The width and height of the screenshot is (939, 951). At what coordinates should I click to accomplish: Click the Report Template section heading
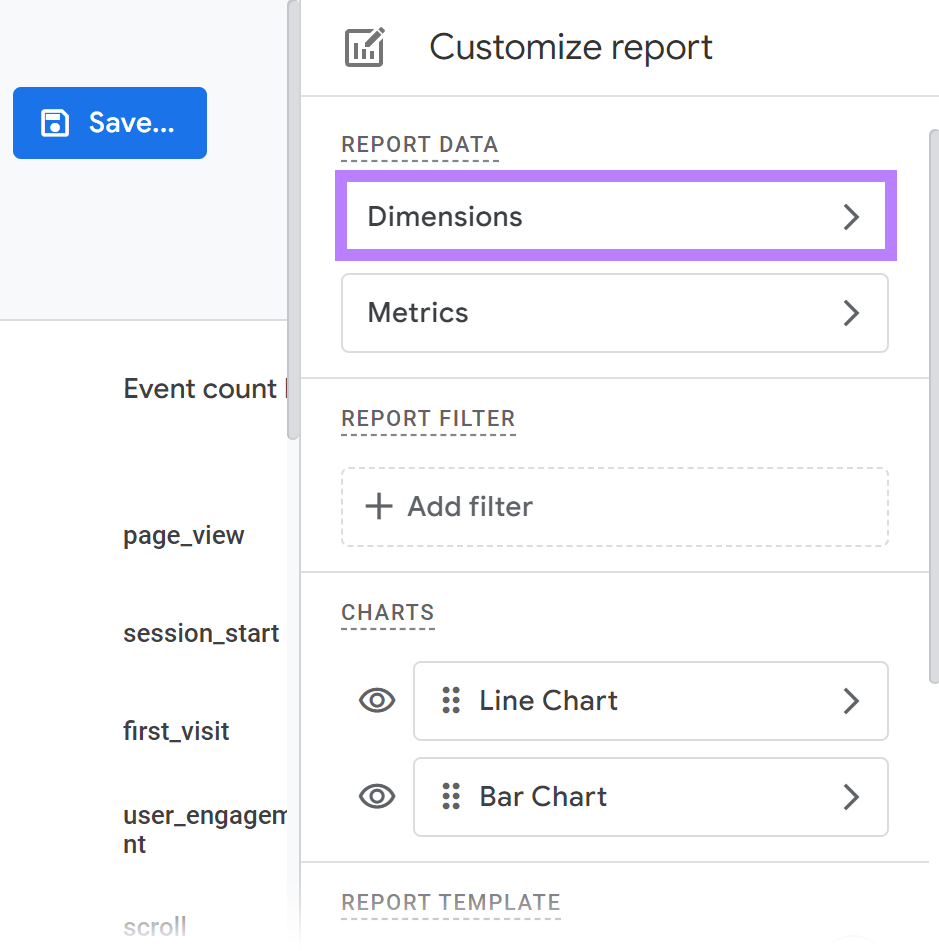pyautogui.click(x=450, y=902)
